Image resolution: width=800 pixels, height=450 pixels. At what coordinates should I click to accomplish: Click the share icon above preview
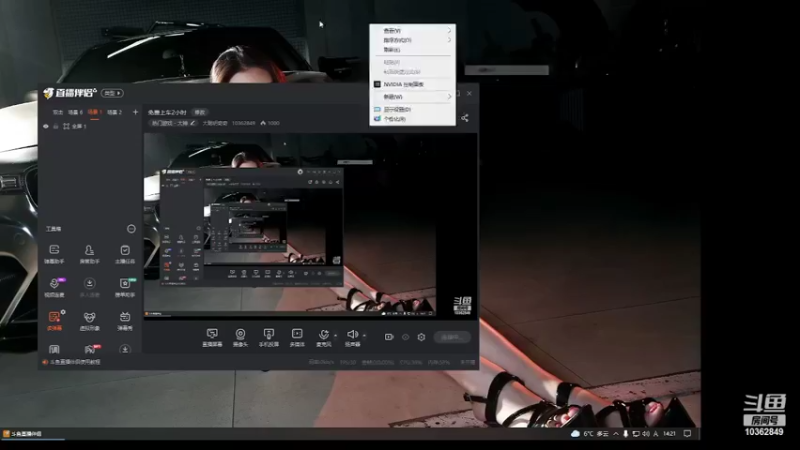pyautogui.click(x=465, y=118)
